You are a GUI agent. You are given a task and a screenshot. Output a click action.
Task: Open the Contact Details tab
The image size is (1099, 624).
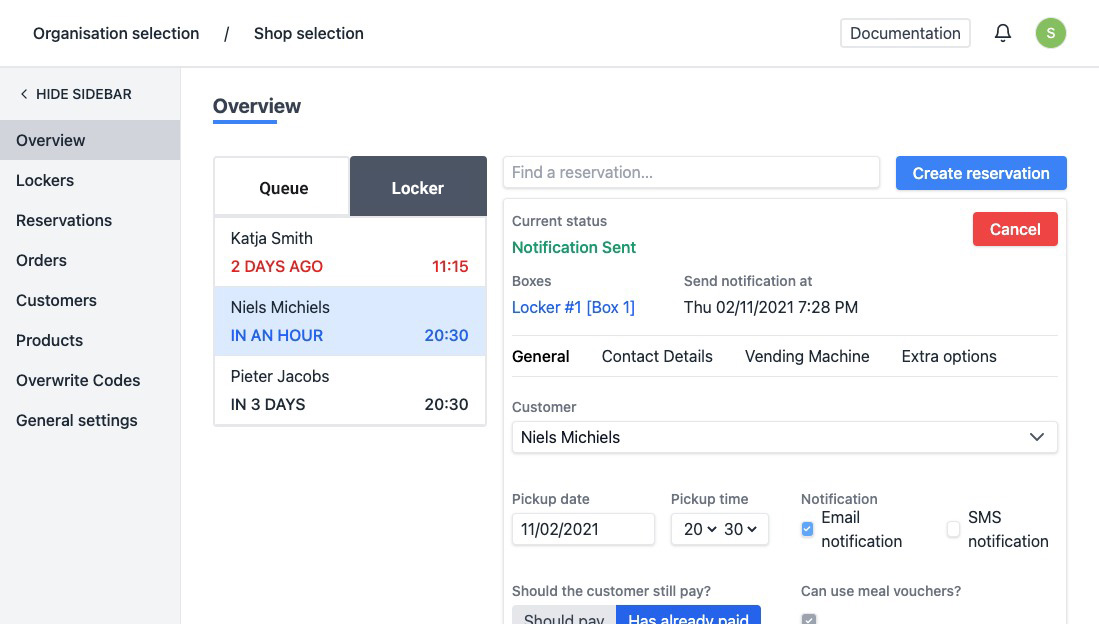coord(656,356)
